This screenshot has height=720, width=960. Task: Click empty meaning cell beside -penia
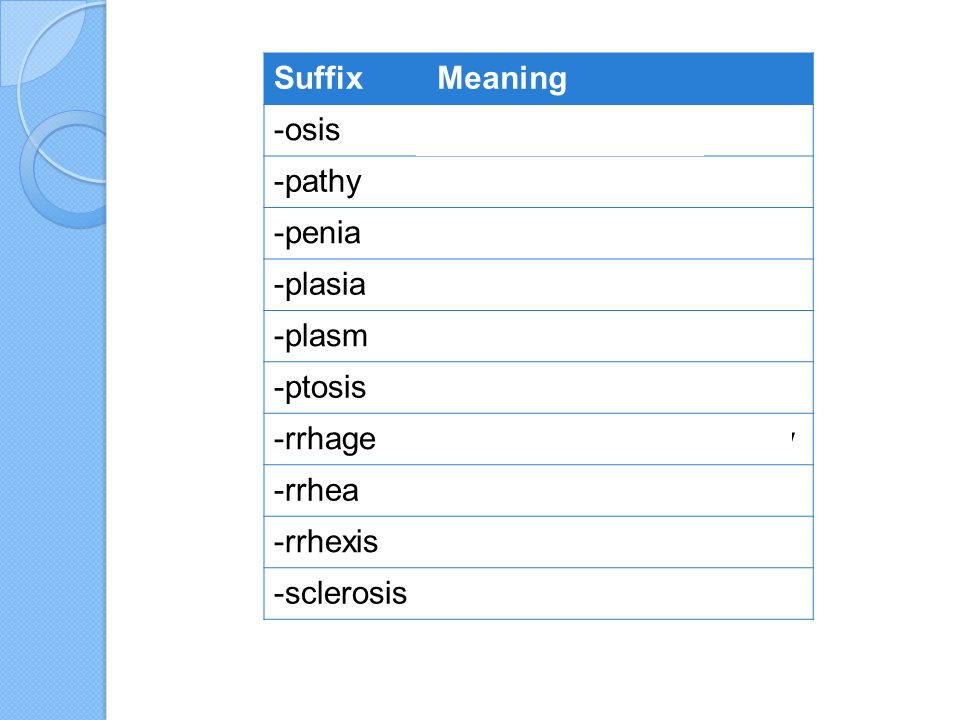[x=621, y=233]
